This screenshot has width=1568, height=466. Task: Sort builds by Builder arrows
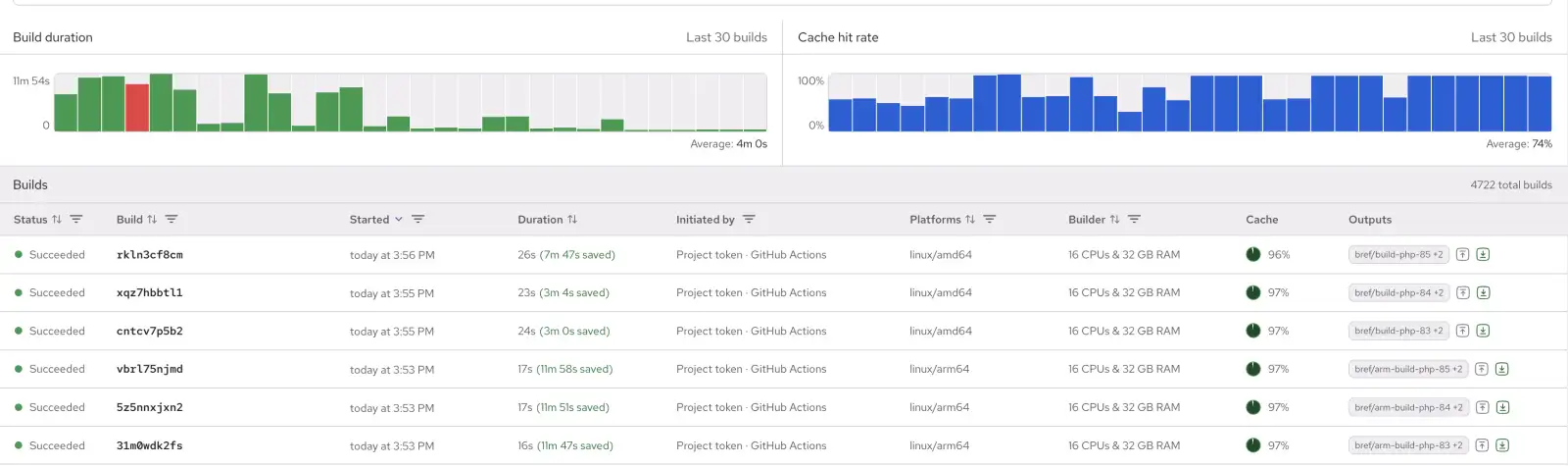1114,220
